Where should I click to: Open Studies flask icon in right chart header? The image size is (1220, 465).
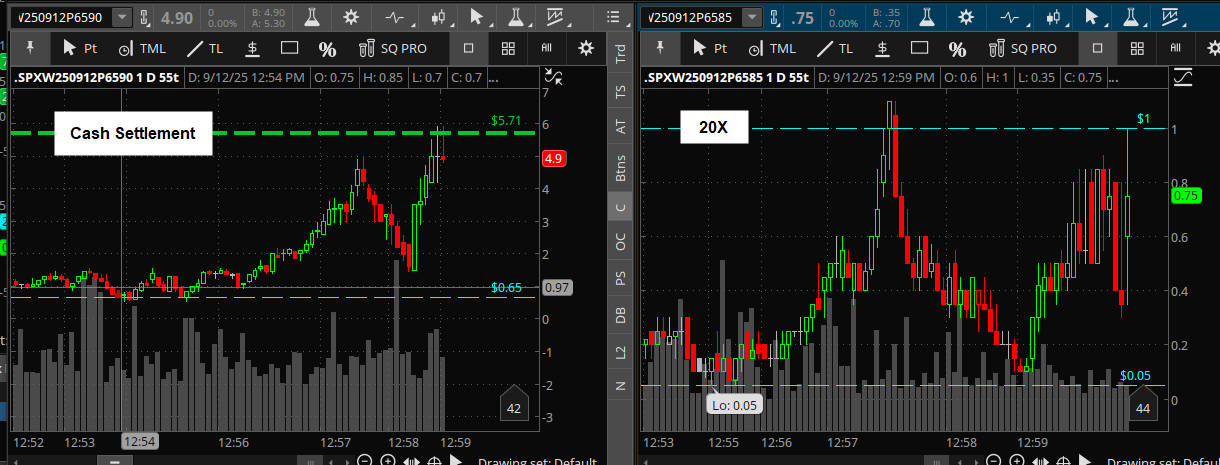click(x=927, y=17)
